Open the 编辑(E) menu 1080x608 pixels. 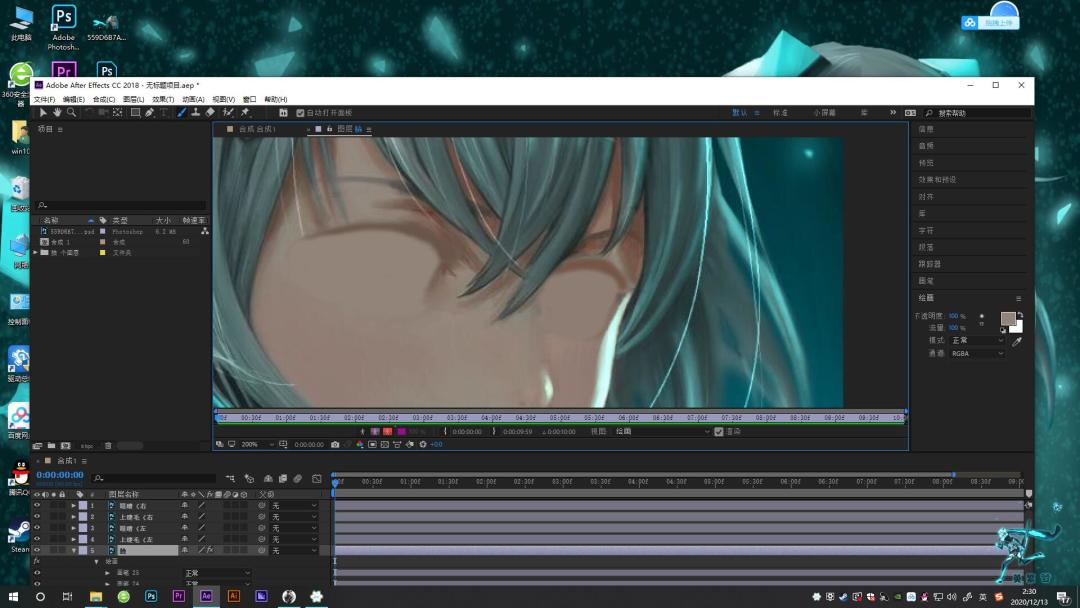74,100
